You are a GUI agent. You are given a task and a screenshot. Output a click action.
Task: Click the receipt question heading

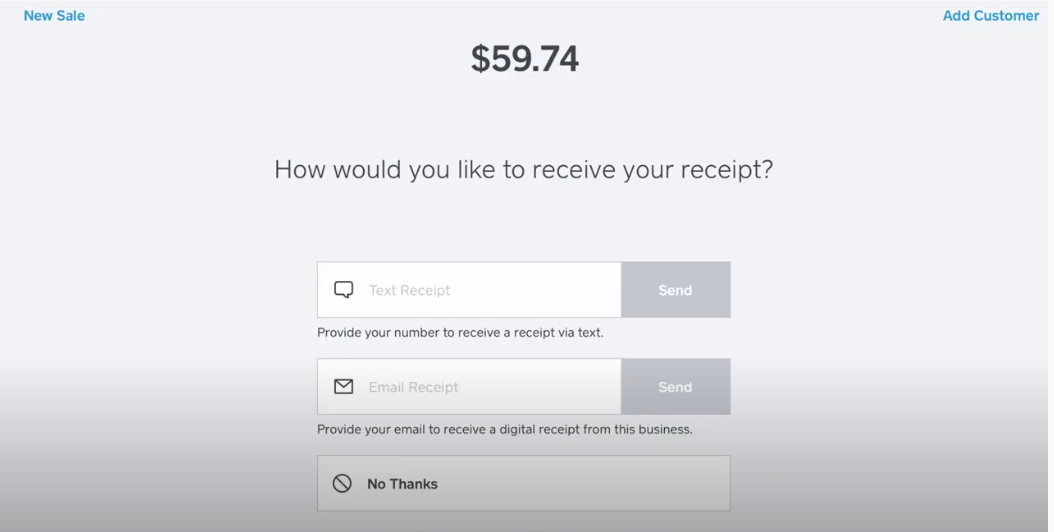(x=523, y=169)
